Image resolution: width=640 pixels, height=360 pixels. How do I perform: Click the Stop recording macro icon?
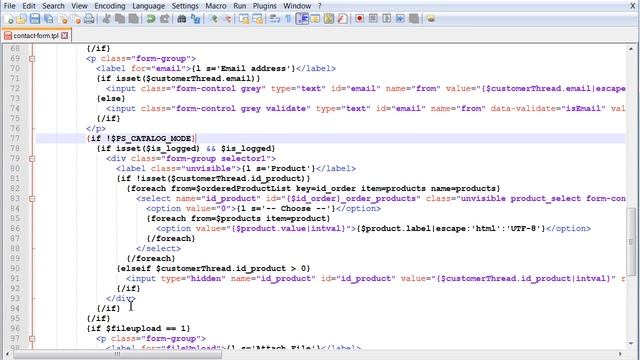373,19
